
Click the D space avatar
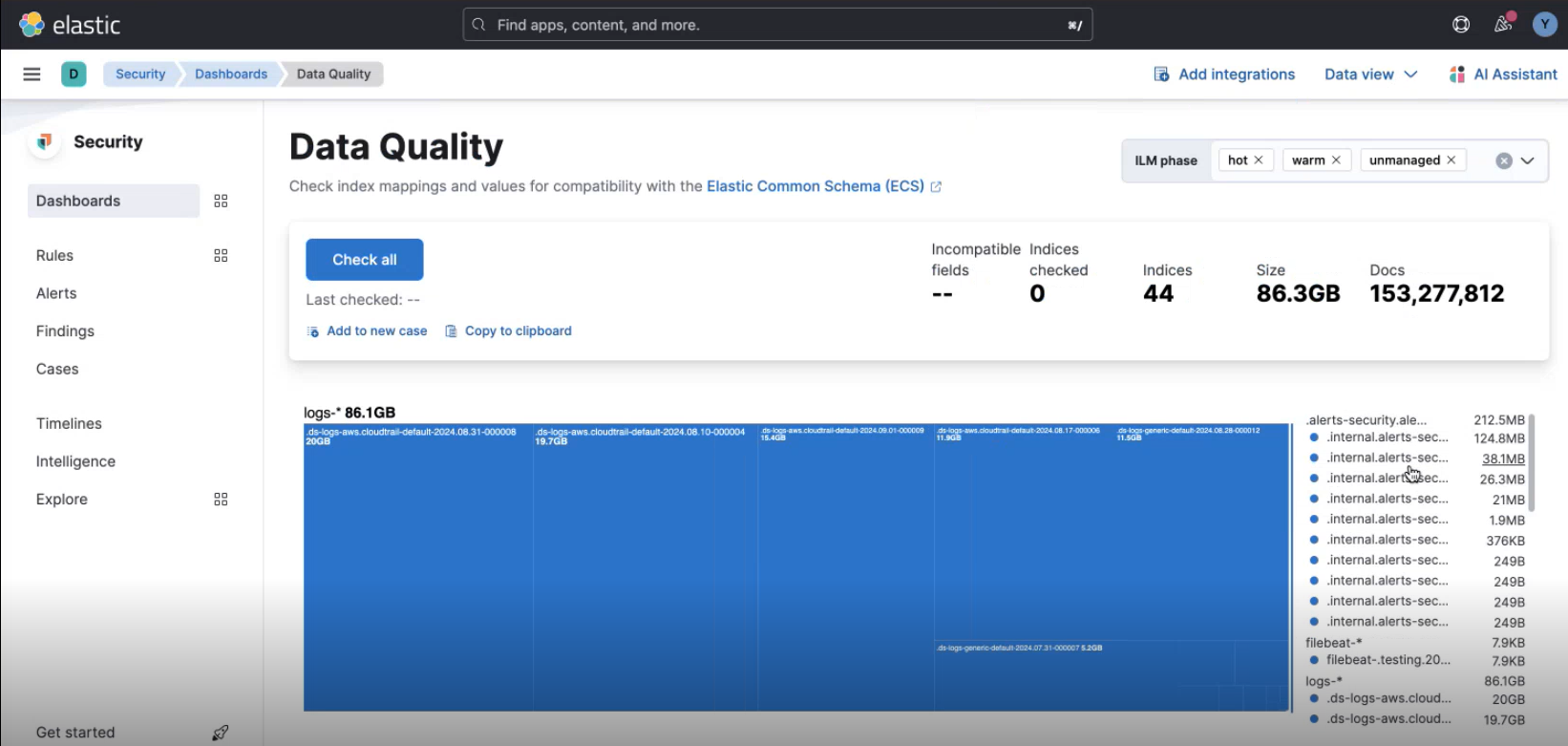point(74,74)
